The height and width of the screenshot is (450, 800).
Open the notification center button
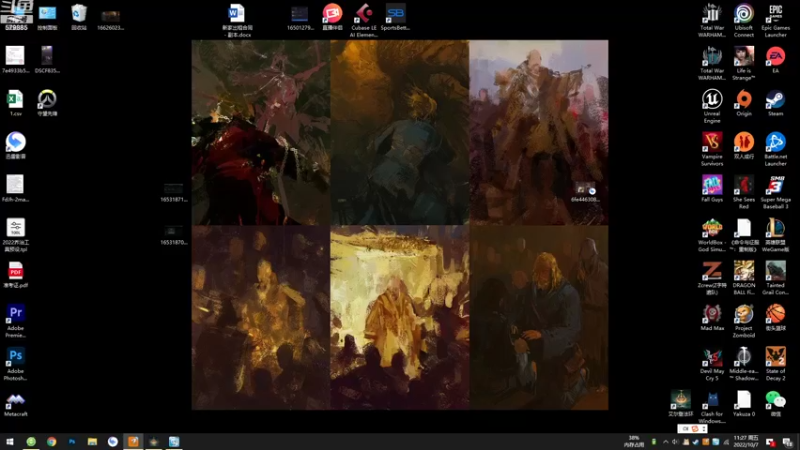pos(788,442)
